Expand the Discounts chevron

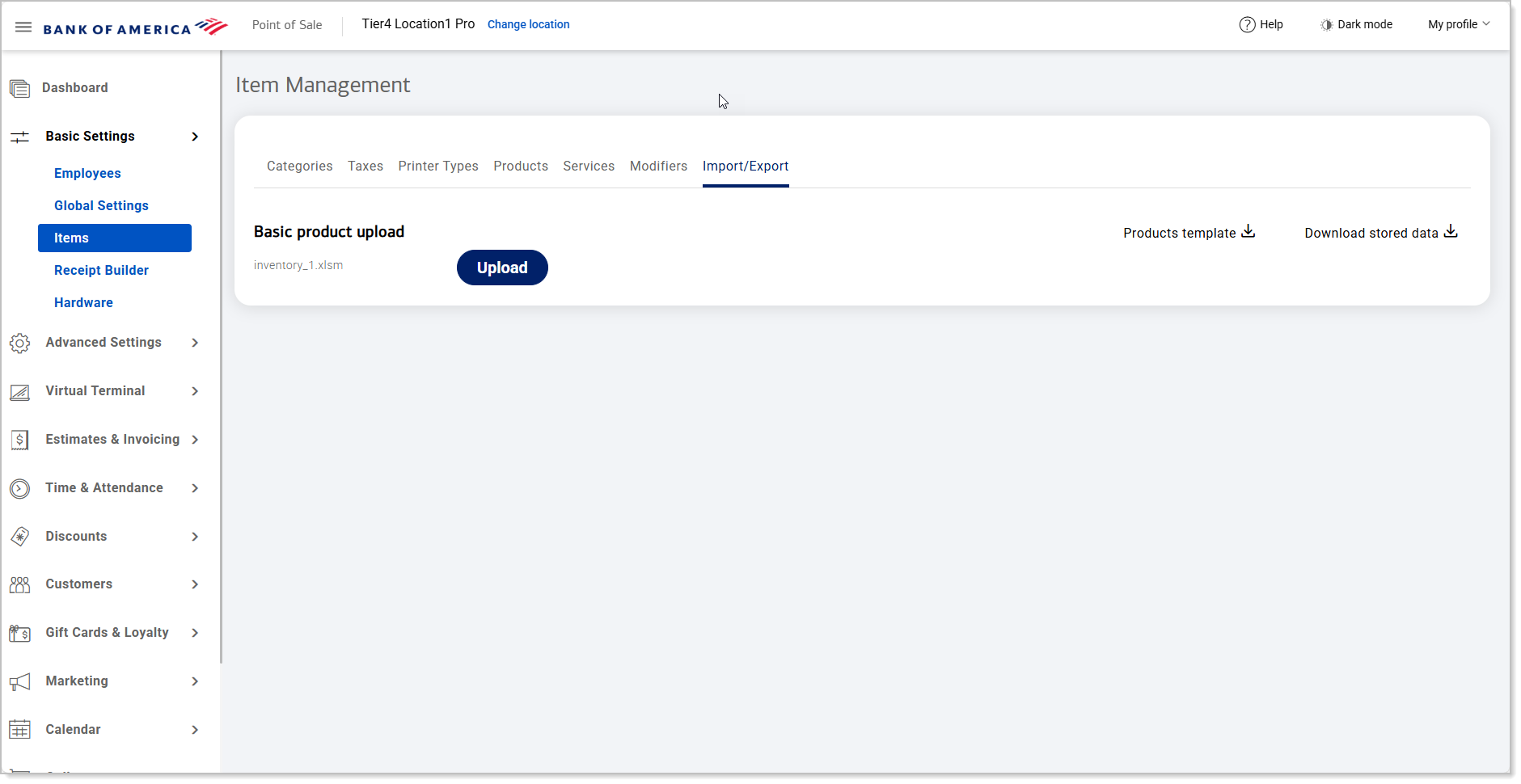(195, 537)
